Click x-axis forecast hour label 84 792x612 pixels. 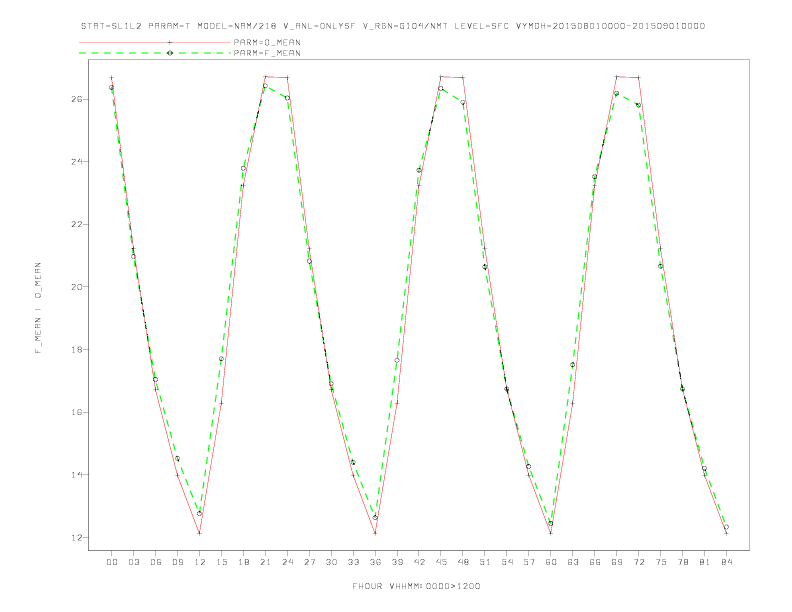(x=726, y=562)
